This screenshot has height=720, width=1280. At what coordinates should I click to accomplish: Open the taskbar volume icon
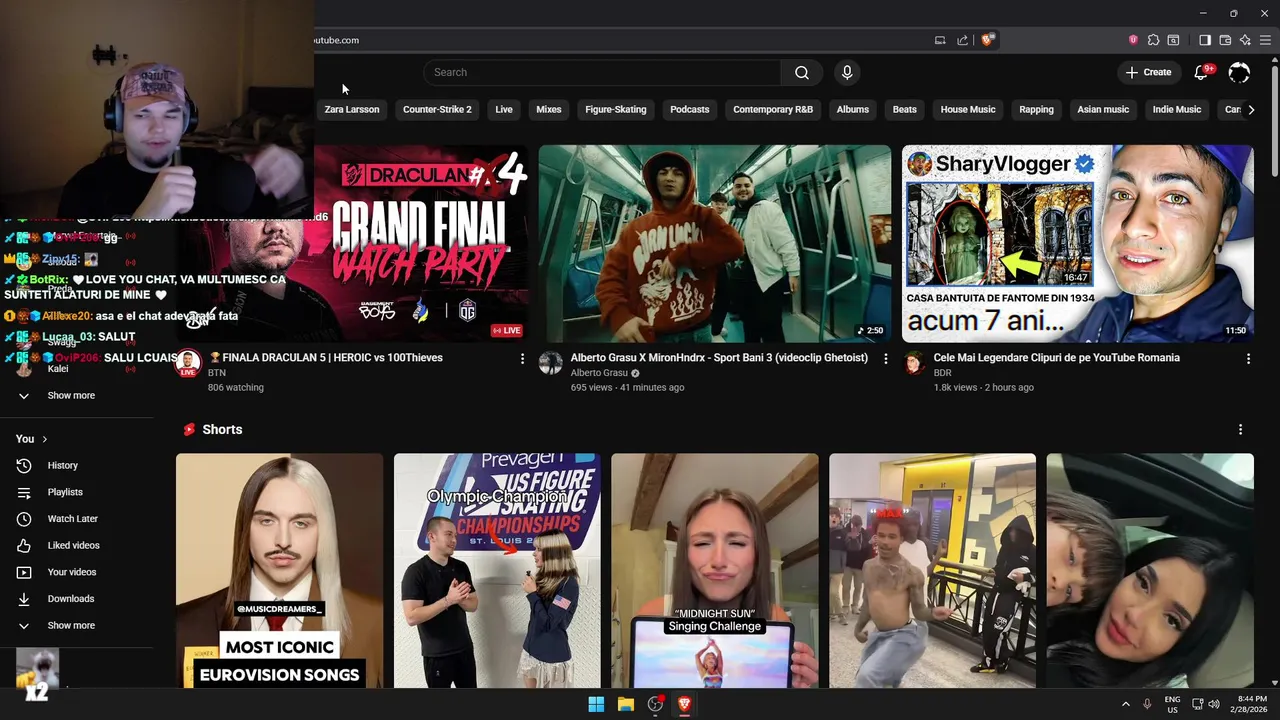tap(1215, 704)
